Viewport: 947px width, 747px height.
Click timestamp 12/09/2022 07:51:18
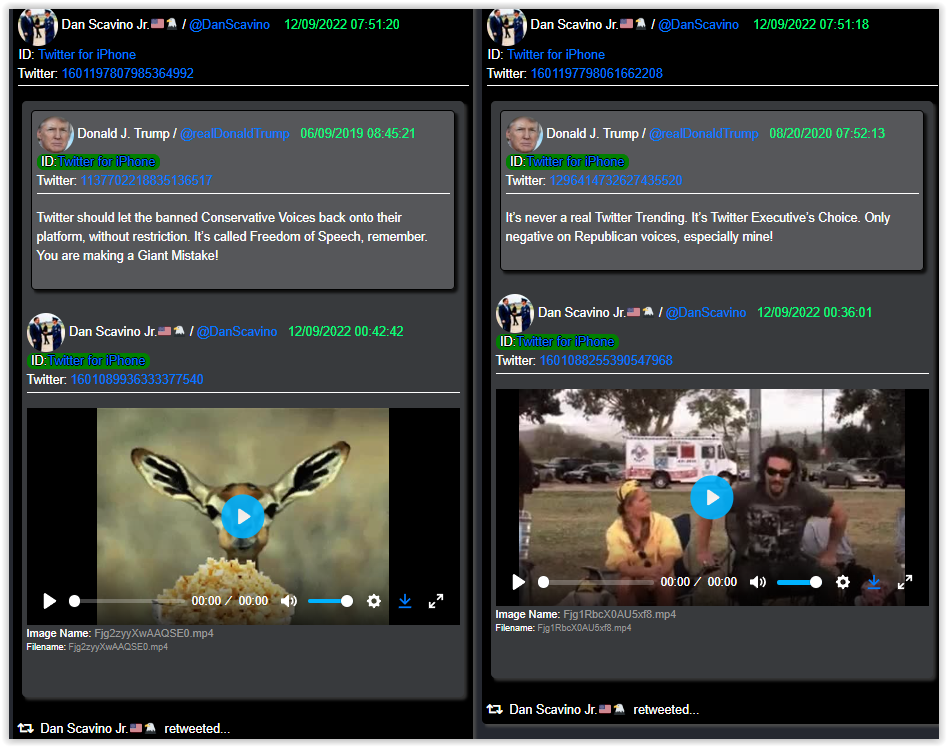(x=811, y=24)
